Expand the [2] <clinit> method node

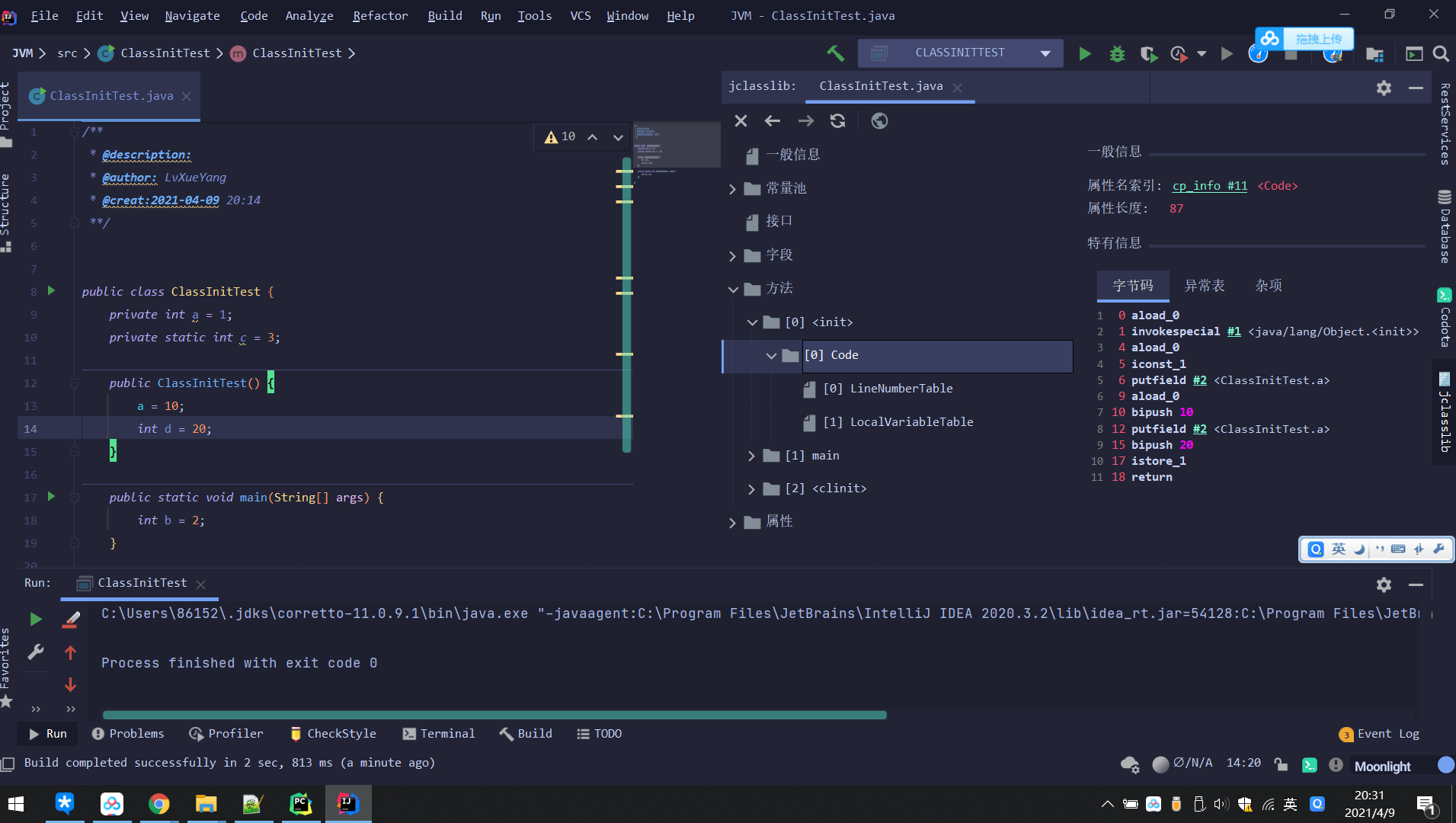[x=751, y=489]
